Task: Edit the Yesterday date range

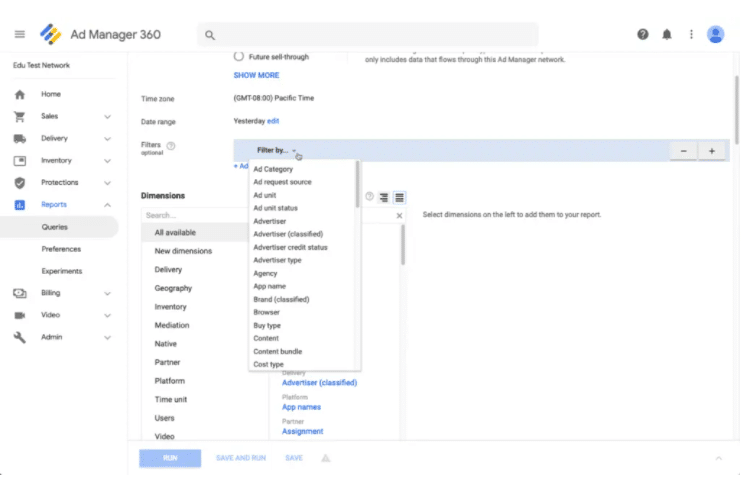Action: [x=273, y=121]
